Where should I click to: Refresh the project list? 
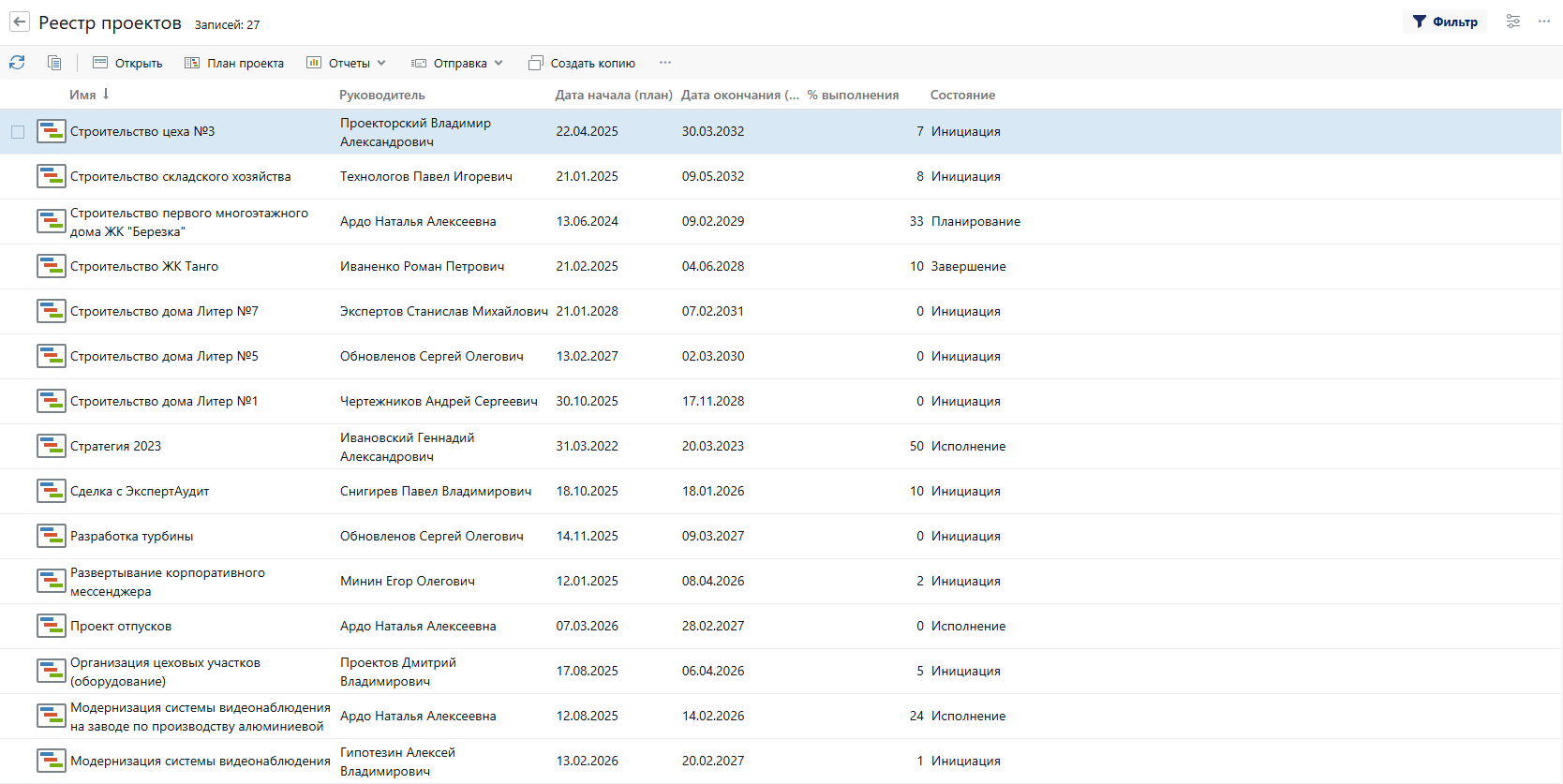coord(17,63)
